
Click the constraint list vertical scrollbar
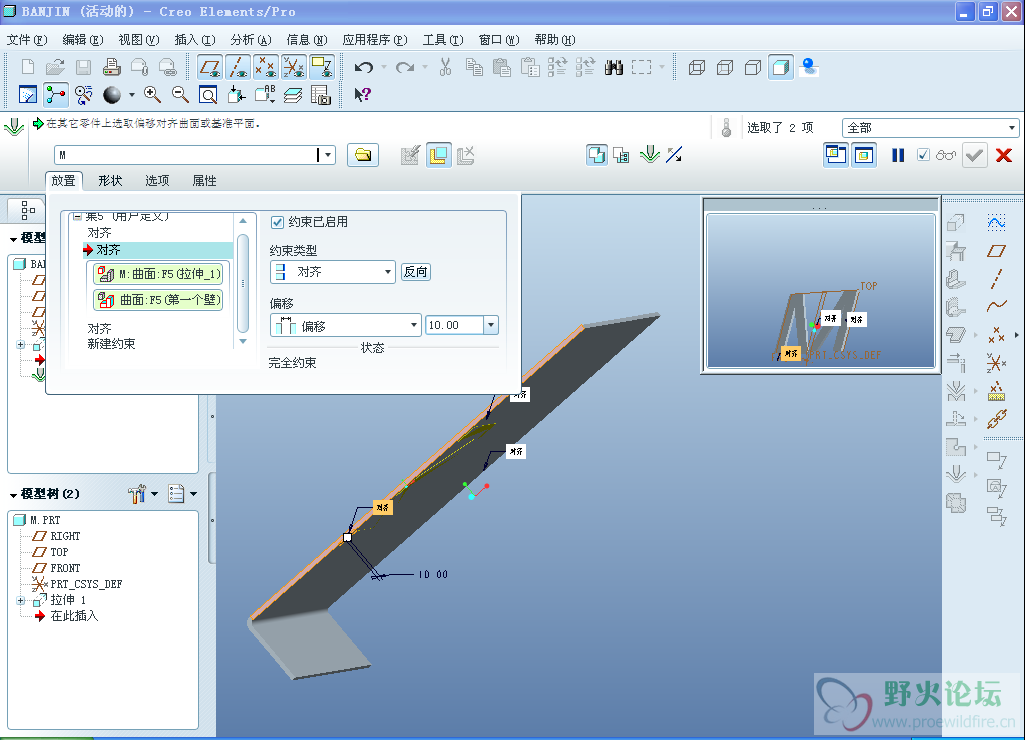(x=243, y=282)
